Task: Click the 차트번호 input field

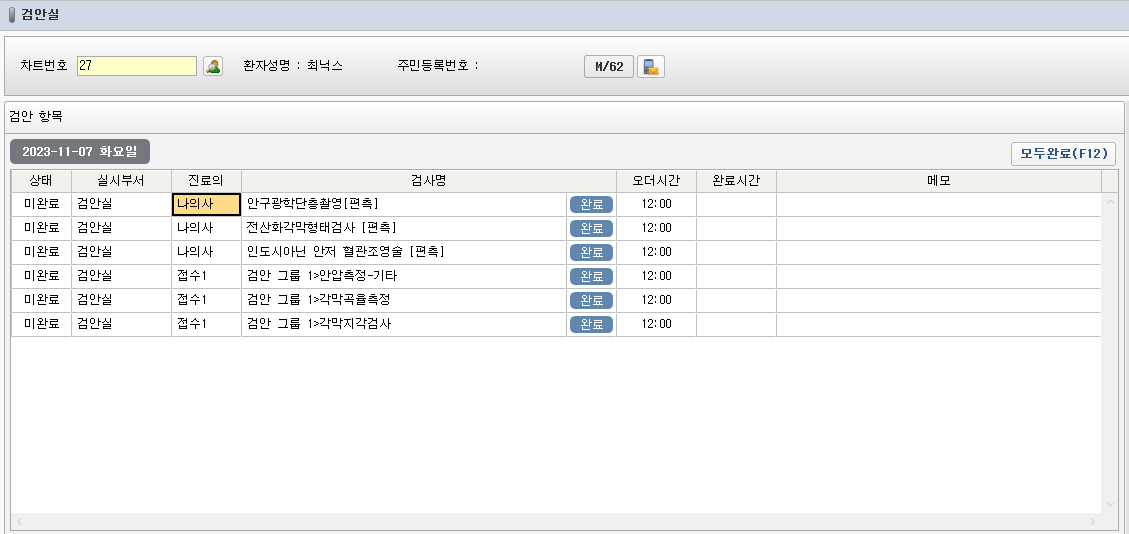Action: tap(137, 66)
